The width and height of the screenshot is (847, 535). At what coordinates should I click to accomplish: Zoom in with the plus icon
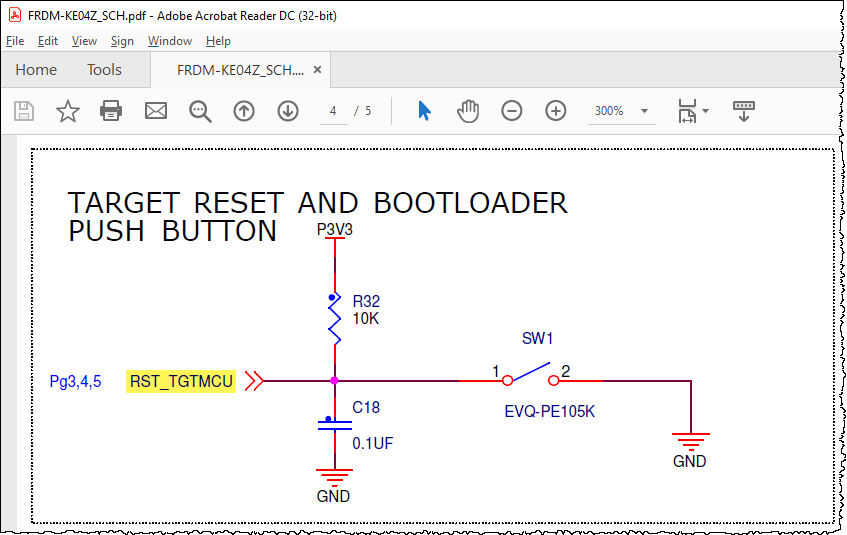coord(555,111)
